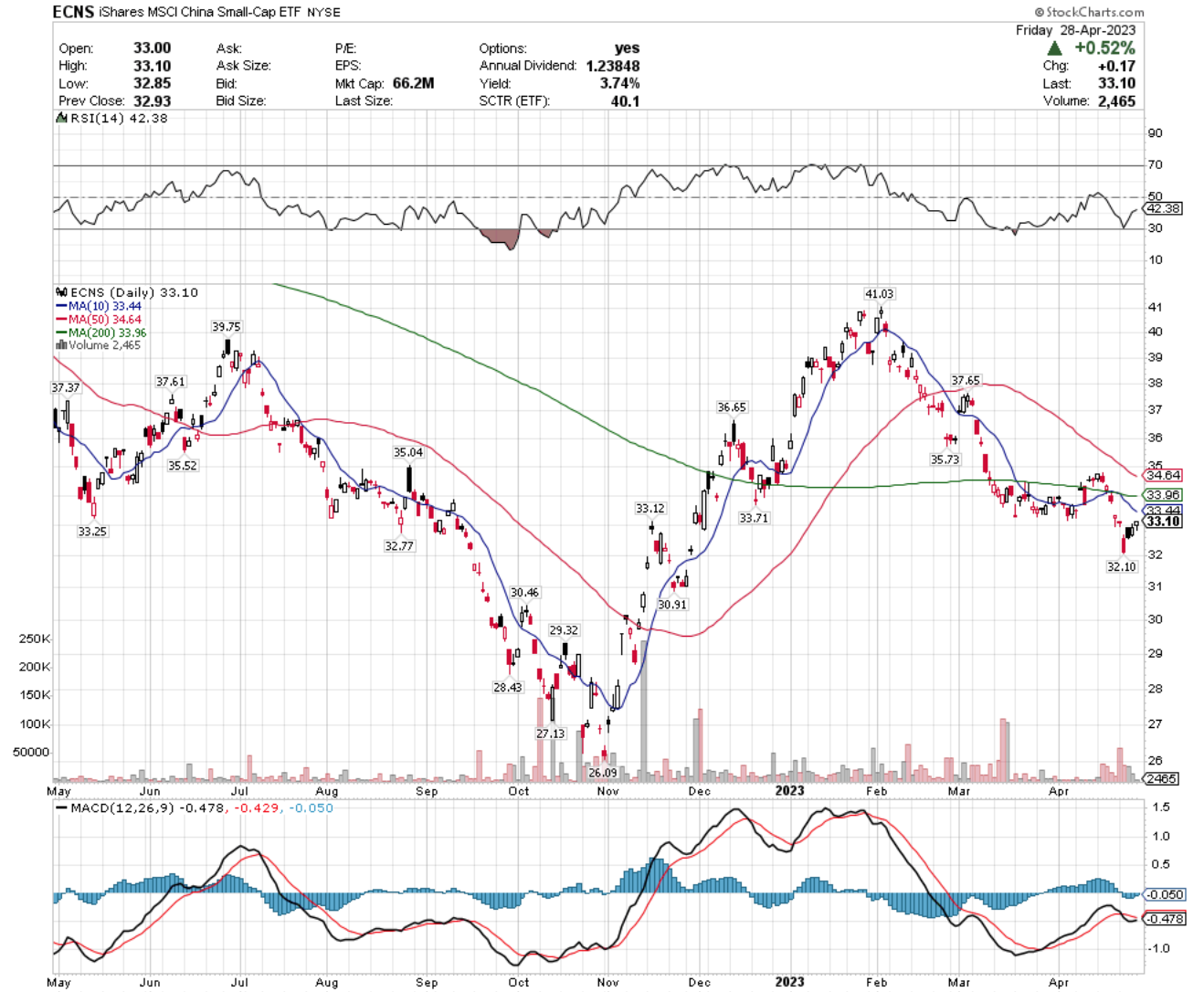
Task: Click the MACD histogram -0.050 axis tag
Action: tap(1165, 895)
